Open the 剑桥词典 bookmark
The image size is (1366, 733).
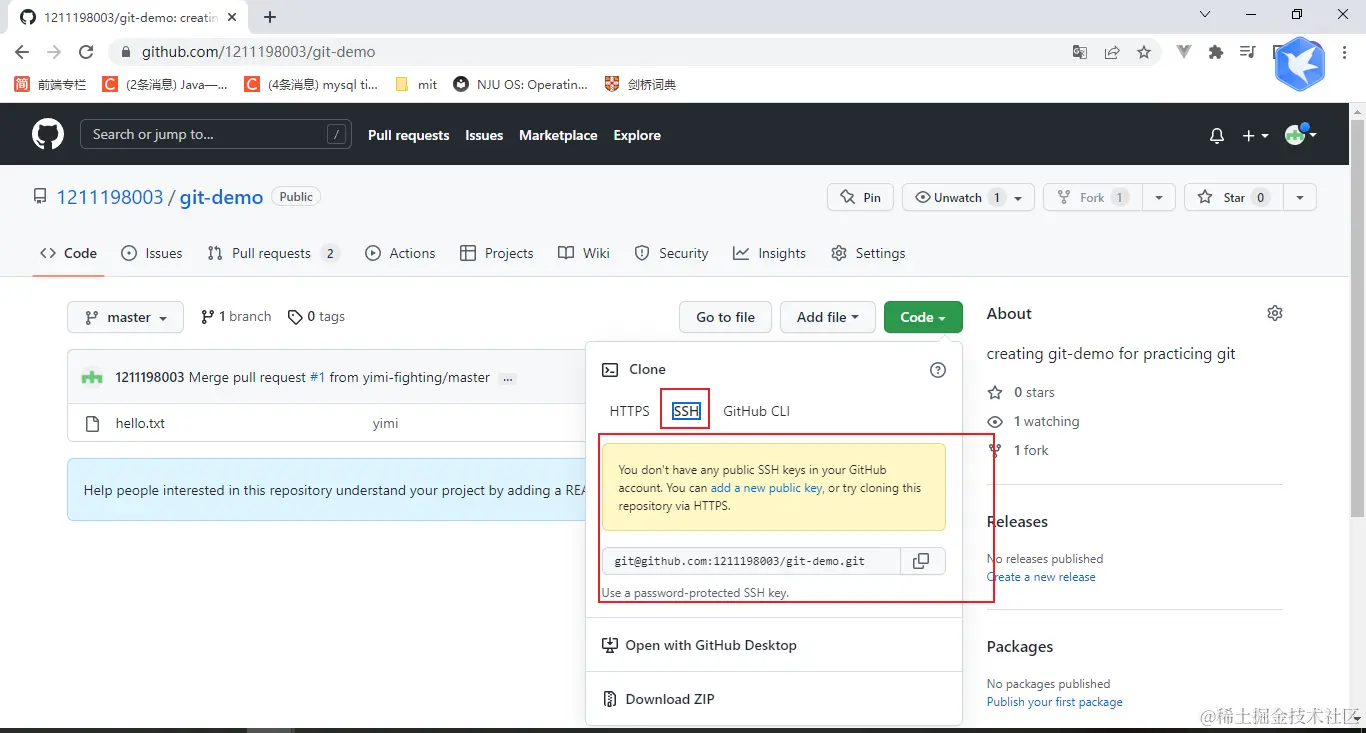point(641,85)
